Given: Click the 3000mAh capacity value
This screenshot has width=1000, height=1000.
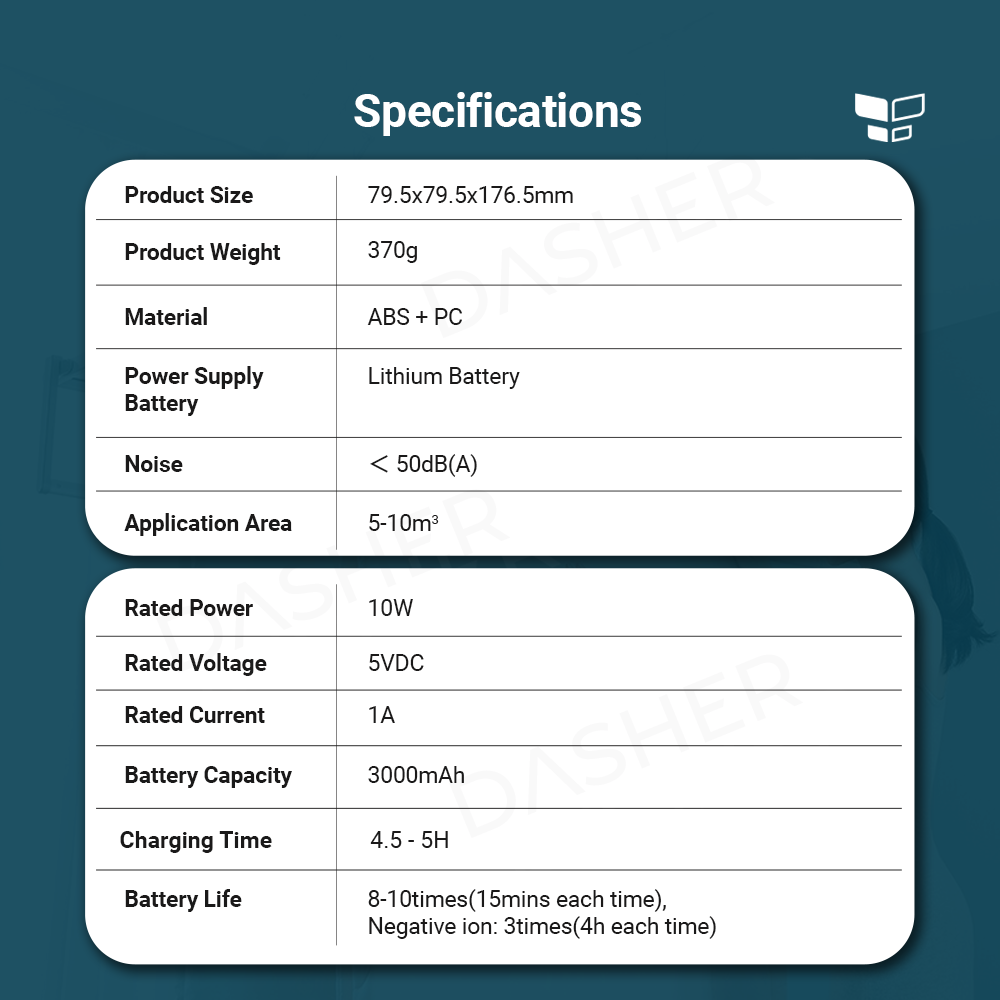Looking at the screenshot, I should [x=416, y=775].
